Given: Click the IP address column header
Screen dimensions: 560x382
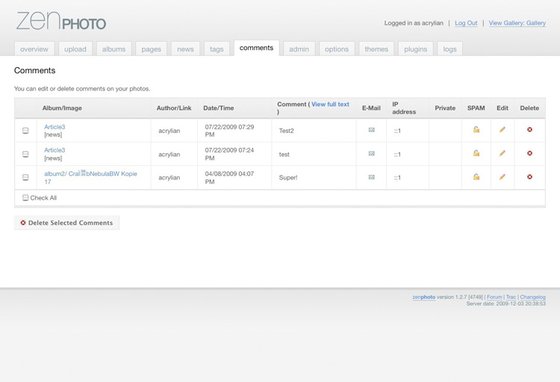Looking at the screenshot, I should coord(404,108).
